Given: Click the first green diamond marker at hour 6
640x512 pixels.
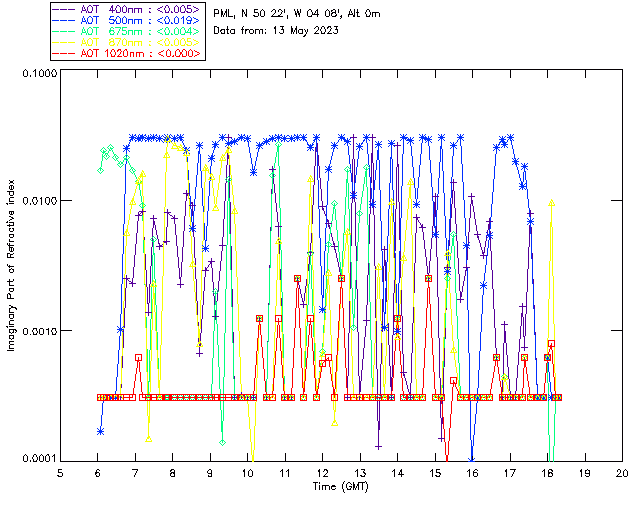Looking at the screenshot, I should (100, 170).
